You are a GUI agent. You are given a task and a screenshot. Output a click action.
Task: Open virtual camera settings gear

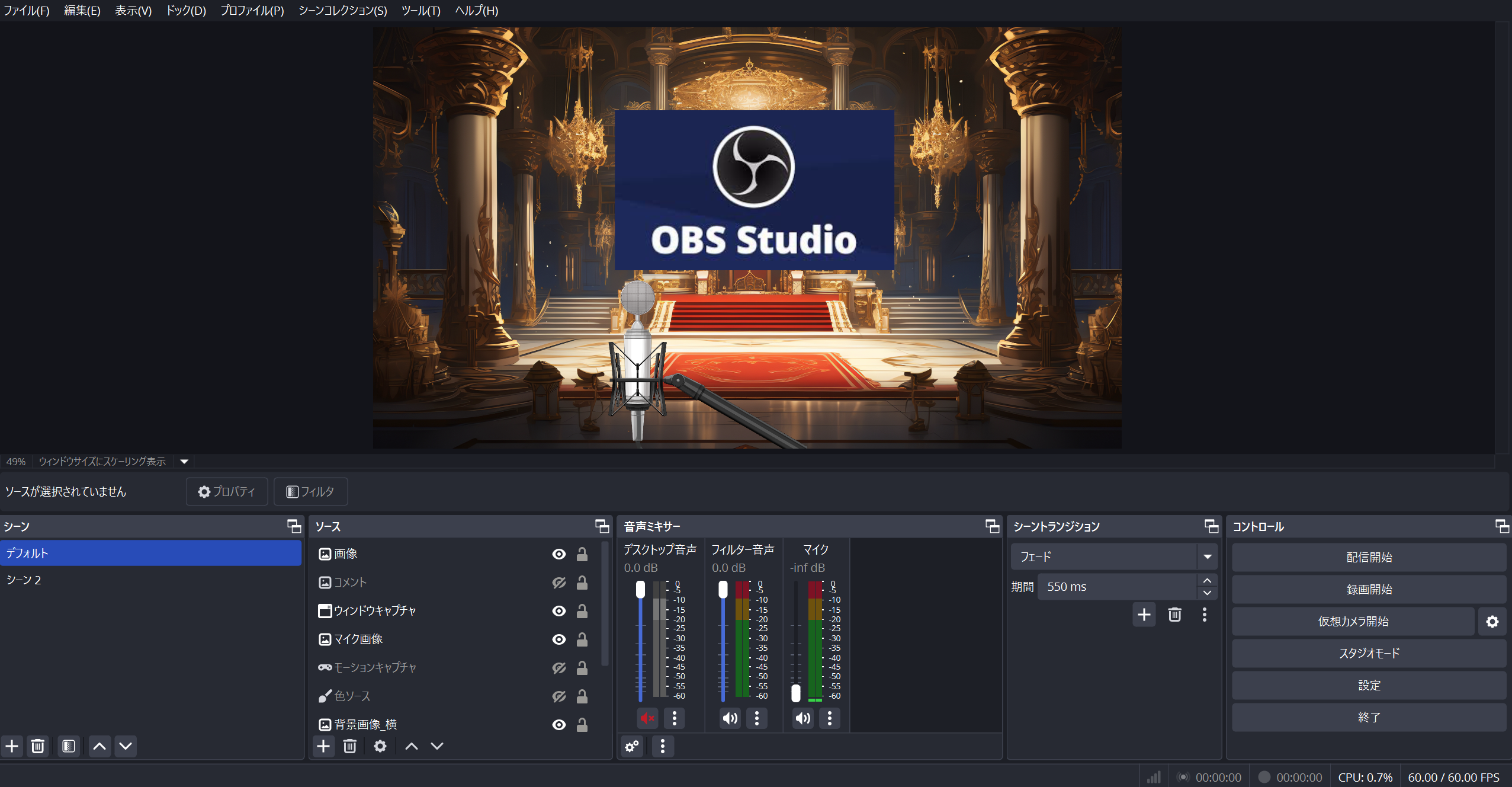pyautogui.click(x=1492, y=622)
